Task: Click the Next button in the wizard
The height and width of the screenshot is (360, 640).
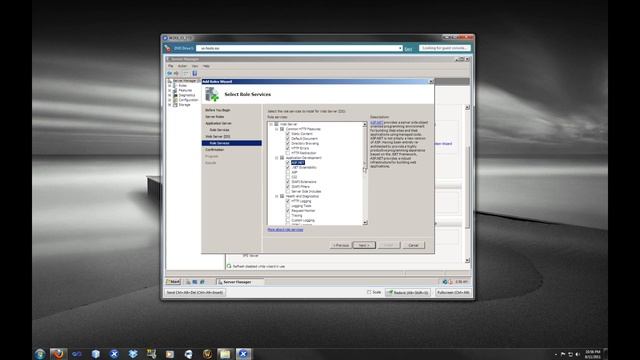Action: (364, 245)
